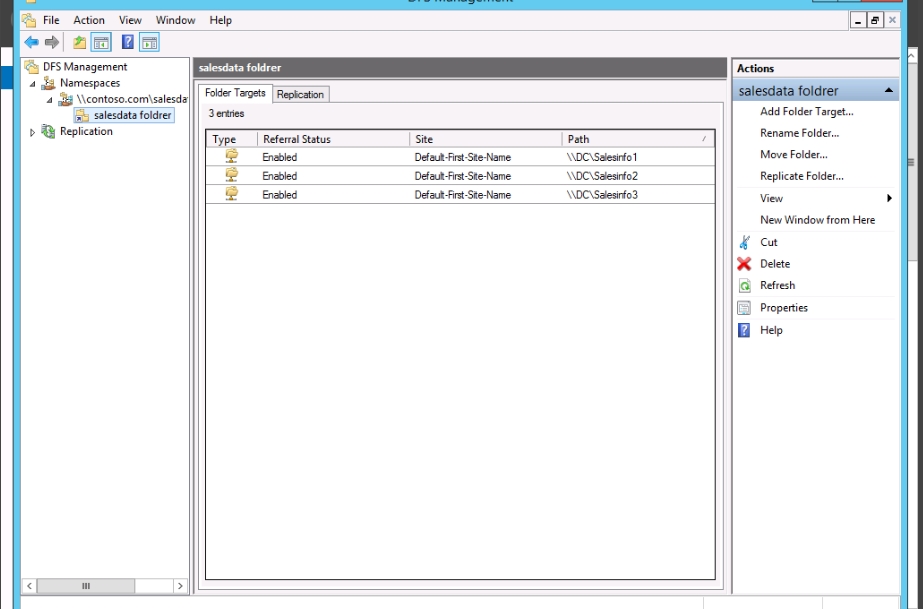
Task: Collapse the \\contoso.com namespace node
Action: [49, 100]
